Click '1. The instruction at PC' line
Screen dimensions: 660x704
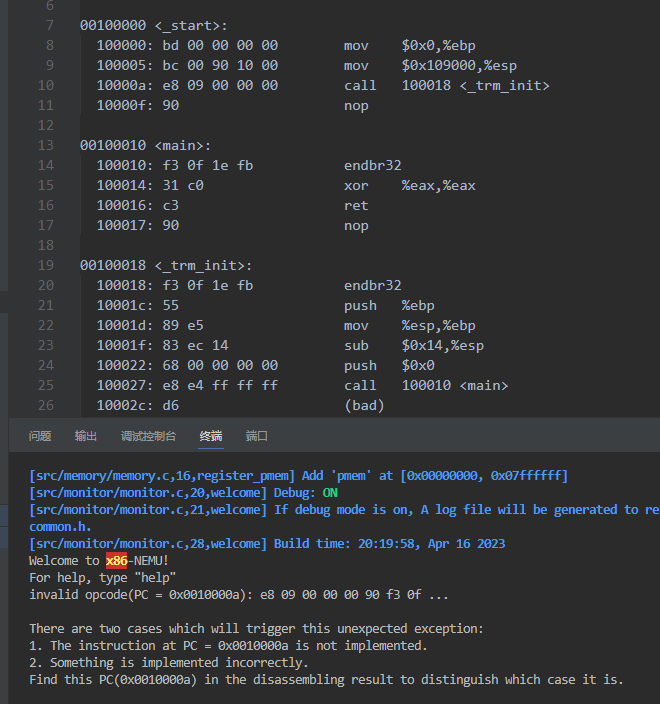click(228, 646)
